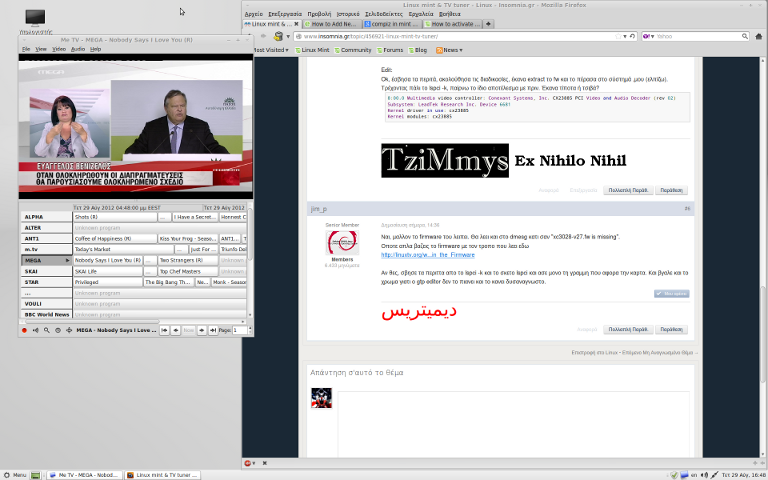The height and width of the screenshot is (480, 768).
Task: Click jim_p's Παράθεση quote button
Action: point(671,330)
